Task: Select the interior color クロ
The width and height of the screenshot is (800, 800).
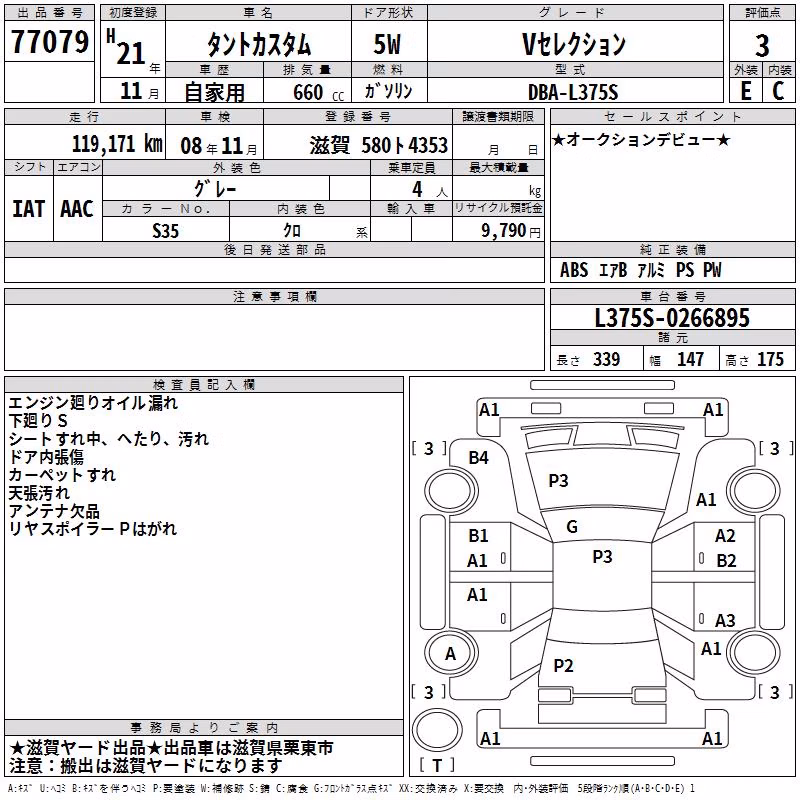Action: pyautogui.click(x=292, y=231)
